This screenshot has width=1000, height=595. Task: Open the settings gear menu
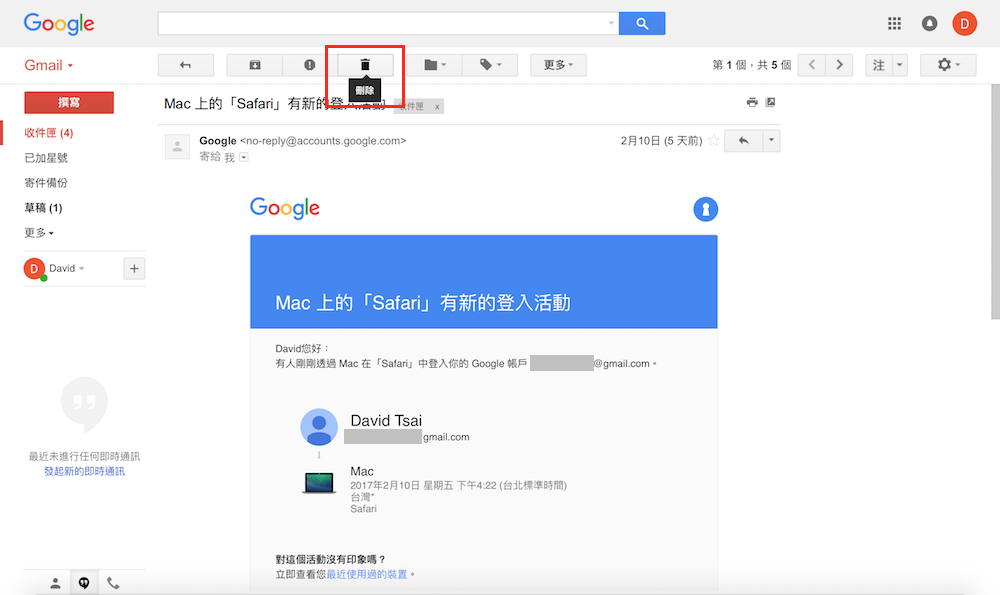[x=948, y=65]
